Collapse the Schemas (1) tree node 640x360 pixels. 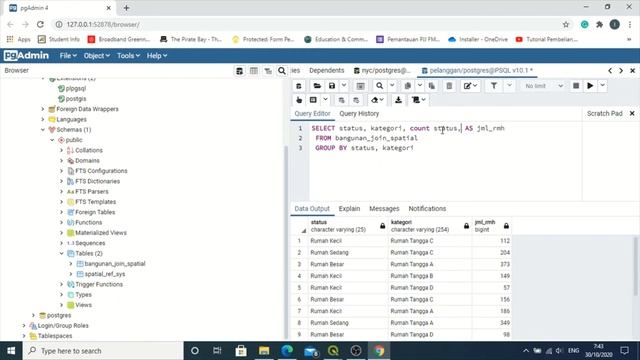pyautogui.click(x=43, y=130)
